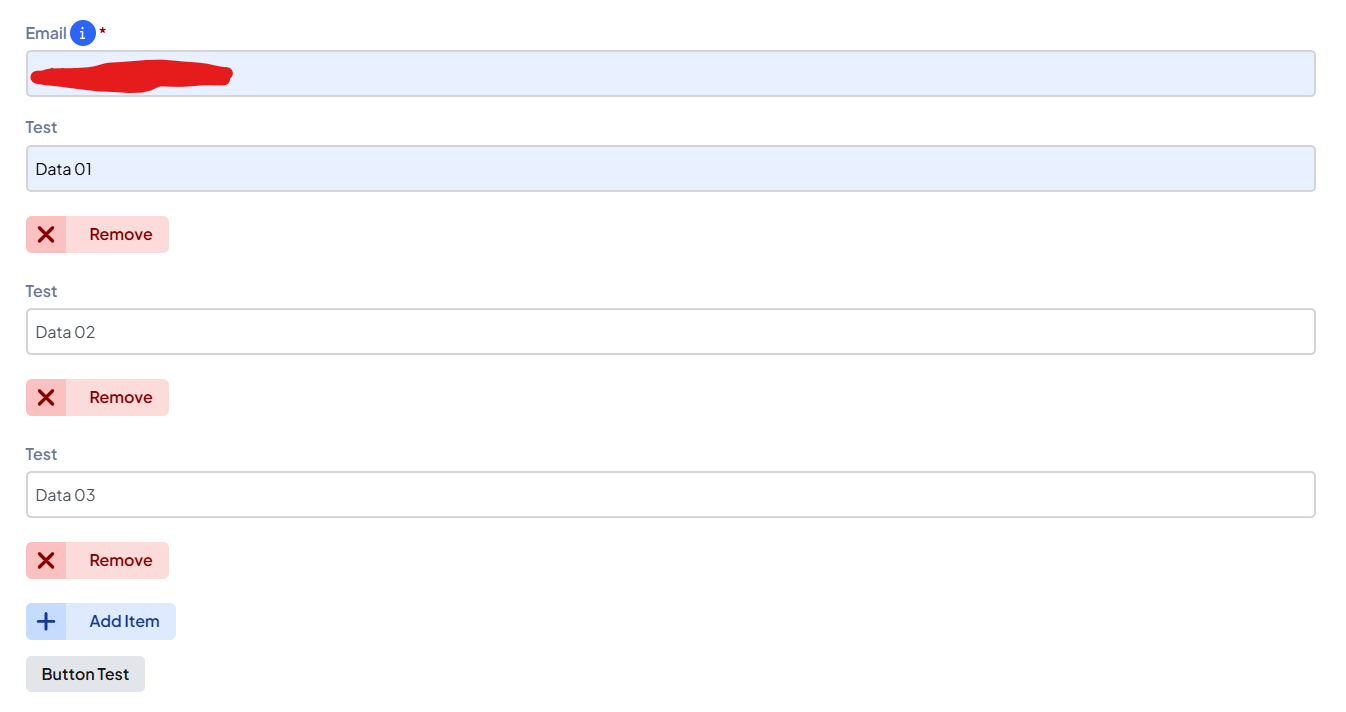Focus the input containing Data 02

click(x=670, y=332)
